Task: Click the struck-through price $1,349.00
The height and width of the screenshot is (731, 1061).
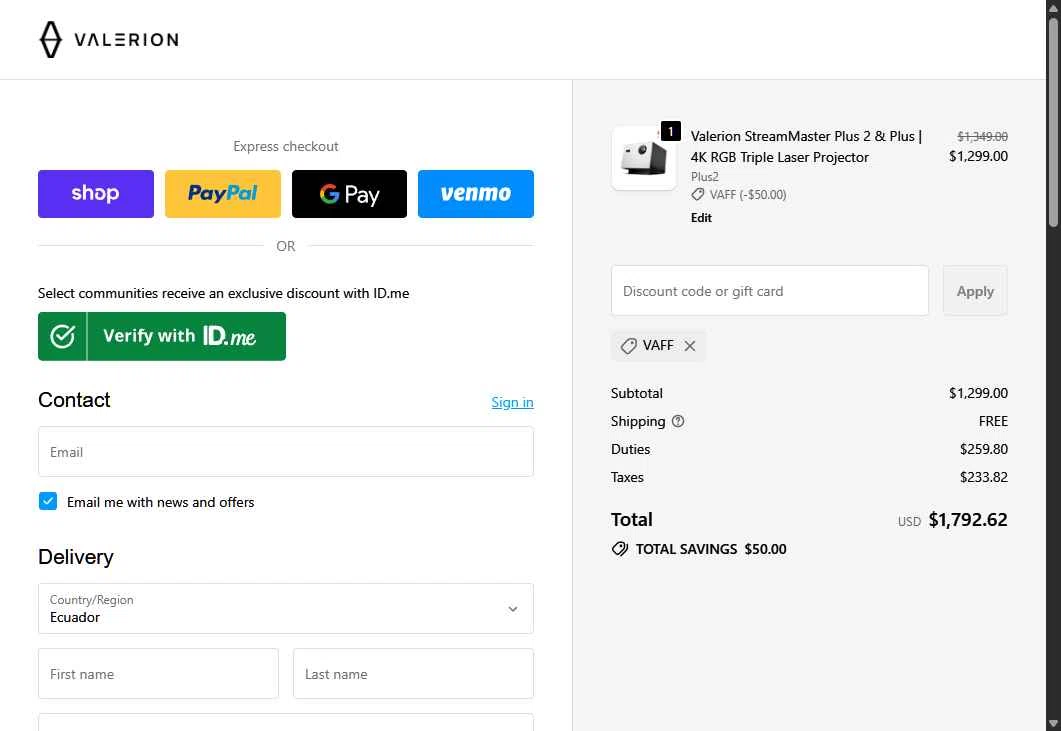Action: click(x=983, y=137)
